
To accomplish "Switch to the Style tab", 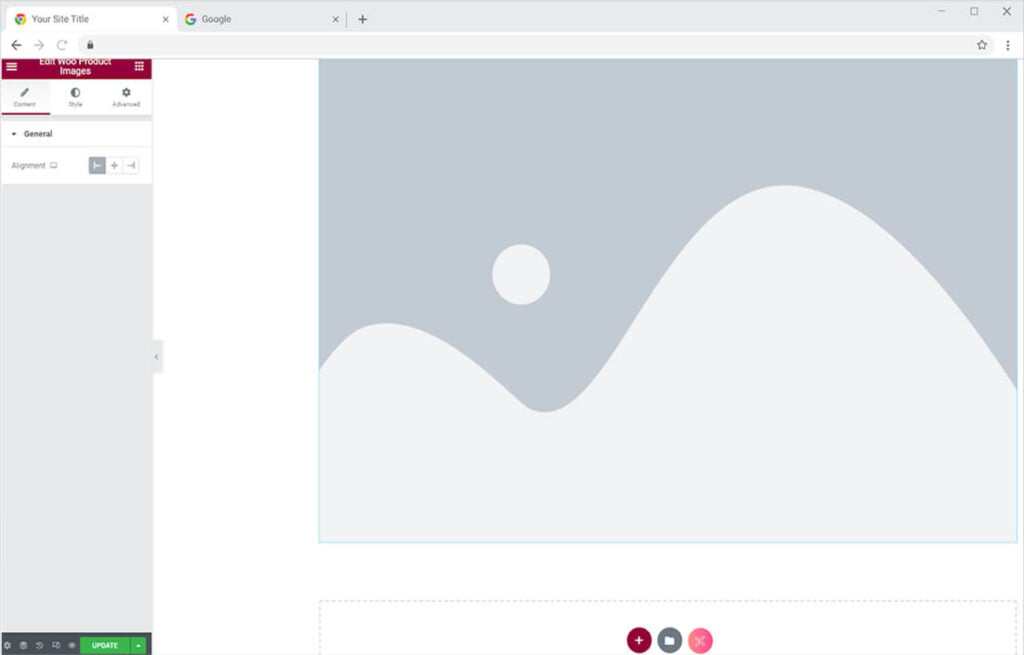I will (x=75, y=97).
